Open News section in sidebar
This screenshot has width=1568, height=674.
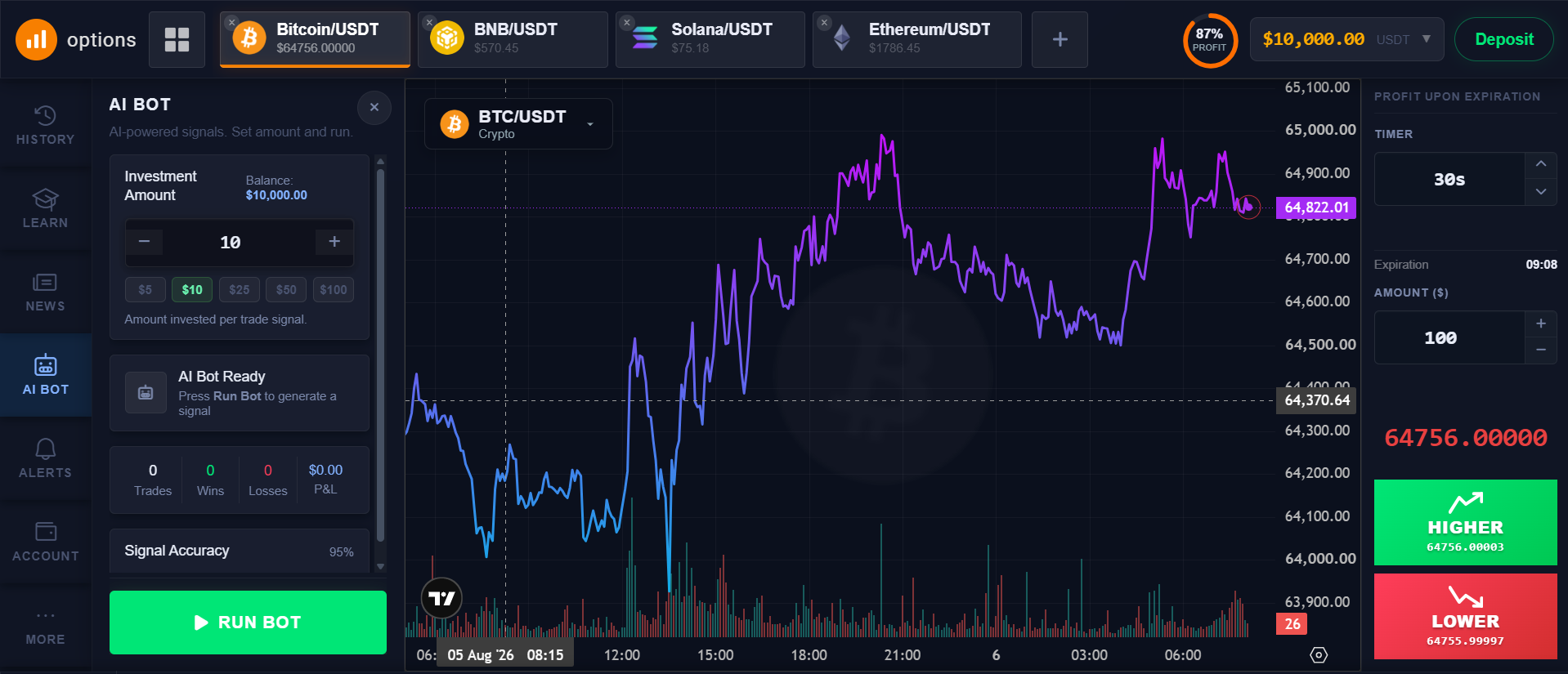tap(46, 292)
